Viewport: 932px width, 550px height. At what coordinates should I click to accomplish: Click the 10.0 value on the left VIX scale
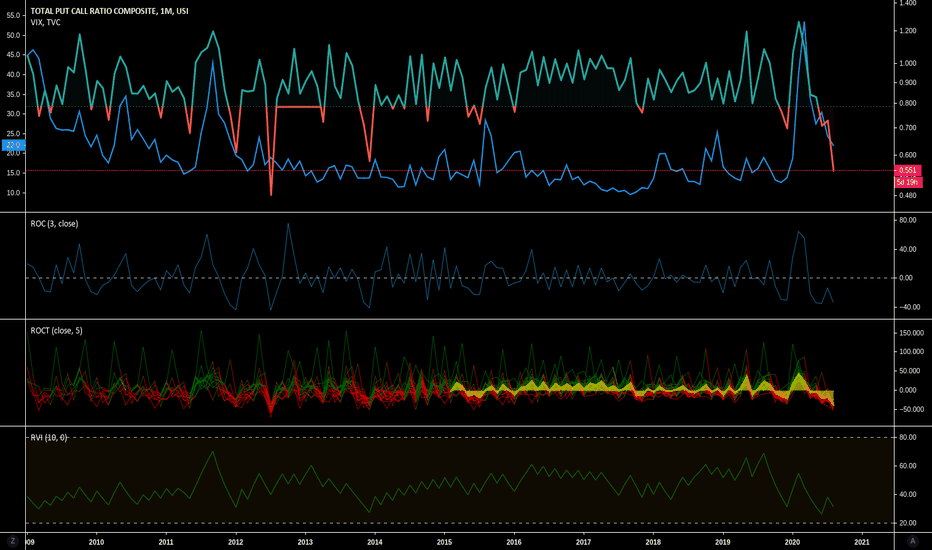[14, 193]
